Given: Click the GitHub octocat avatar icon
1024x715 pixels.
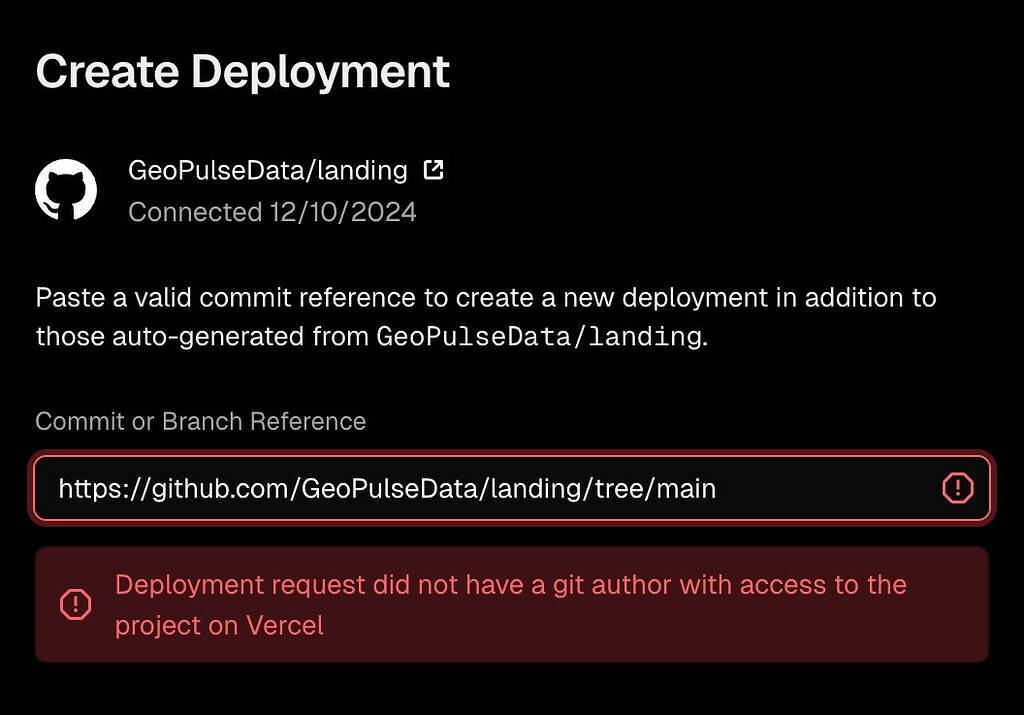Looking at the screenshot, I should pos(66,190).
